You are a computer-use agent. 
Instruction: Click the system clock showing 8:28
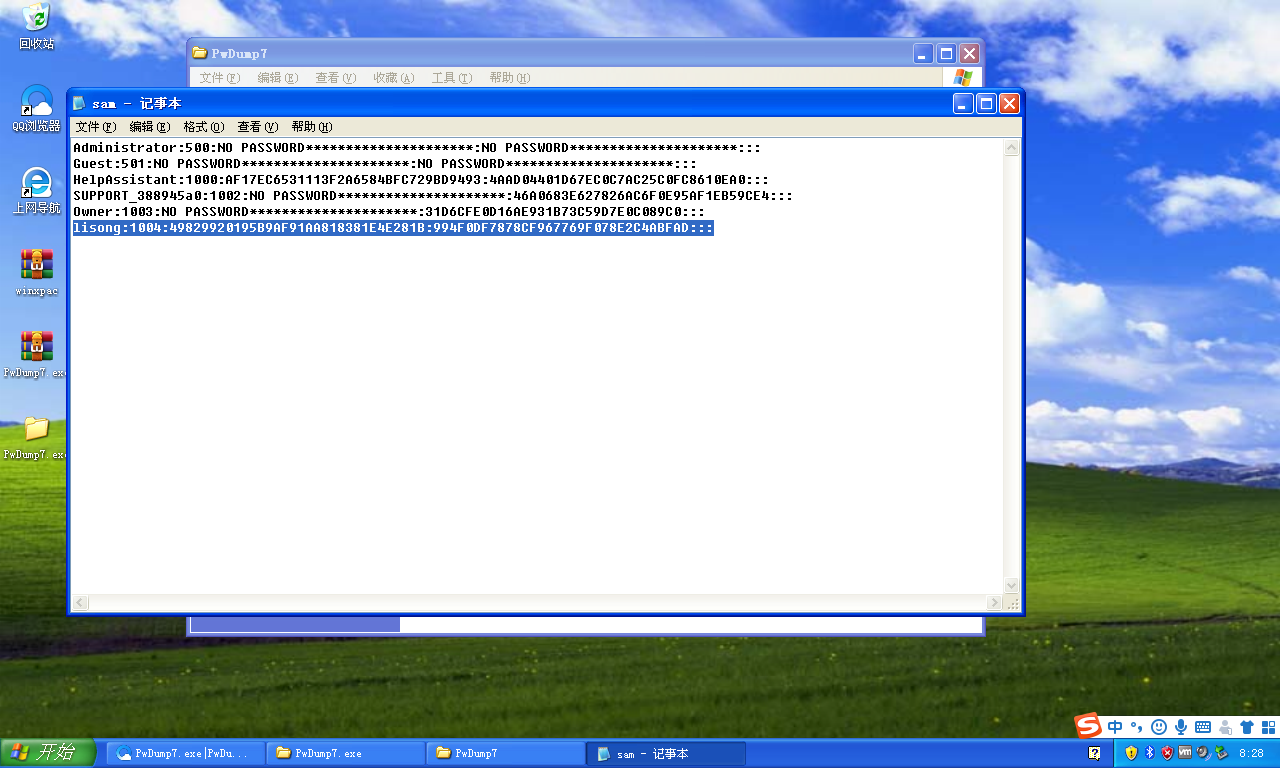(x=1251, y=753)
